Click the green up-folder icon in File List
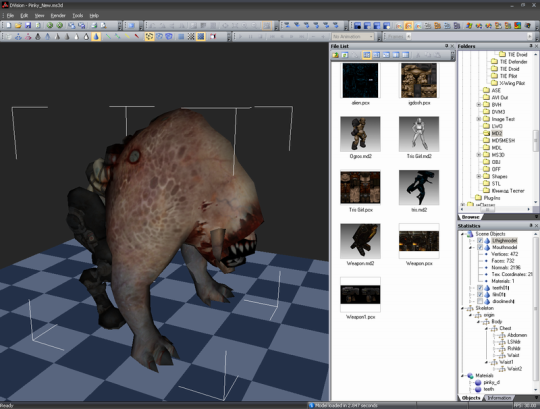540x409 pixels. [x=336, y=55]
